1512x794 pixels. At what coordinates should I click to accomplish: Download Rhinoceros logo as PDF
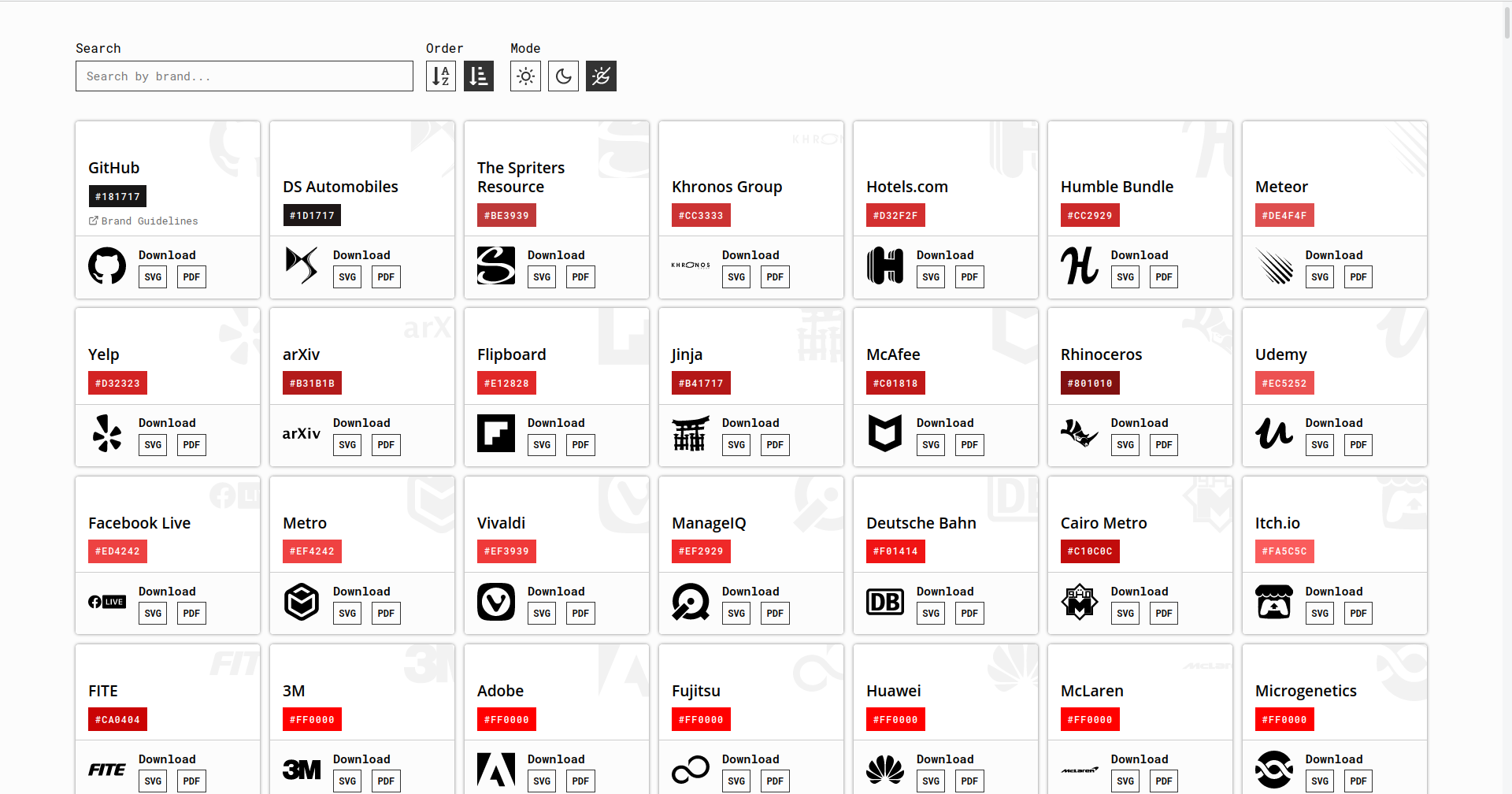point(1164,445)
